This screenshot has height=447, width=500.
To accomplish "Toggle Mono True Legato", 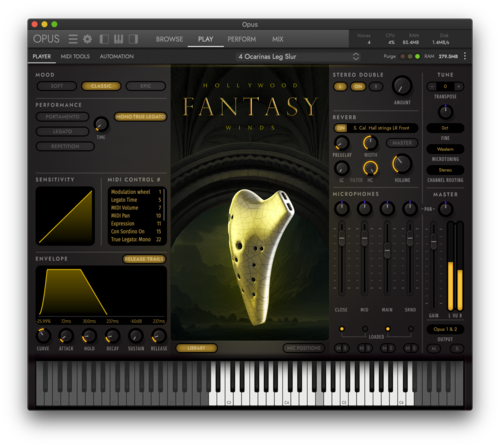I will 140,117.
